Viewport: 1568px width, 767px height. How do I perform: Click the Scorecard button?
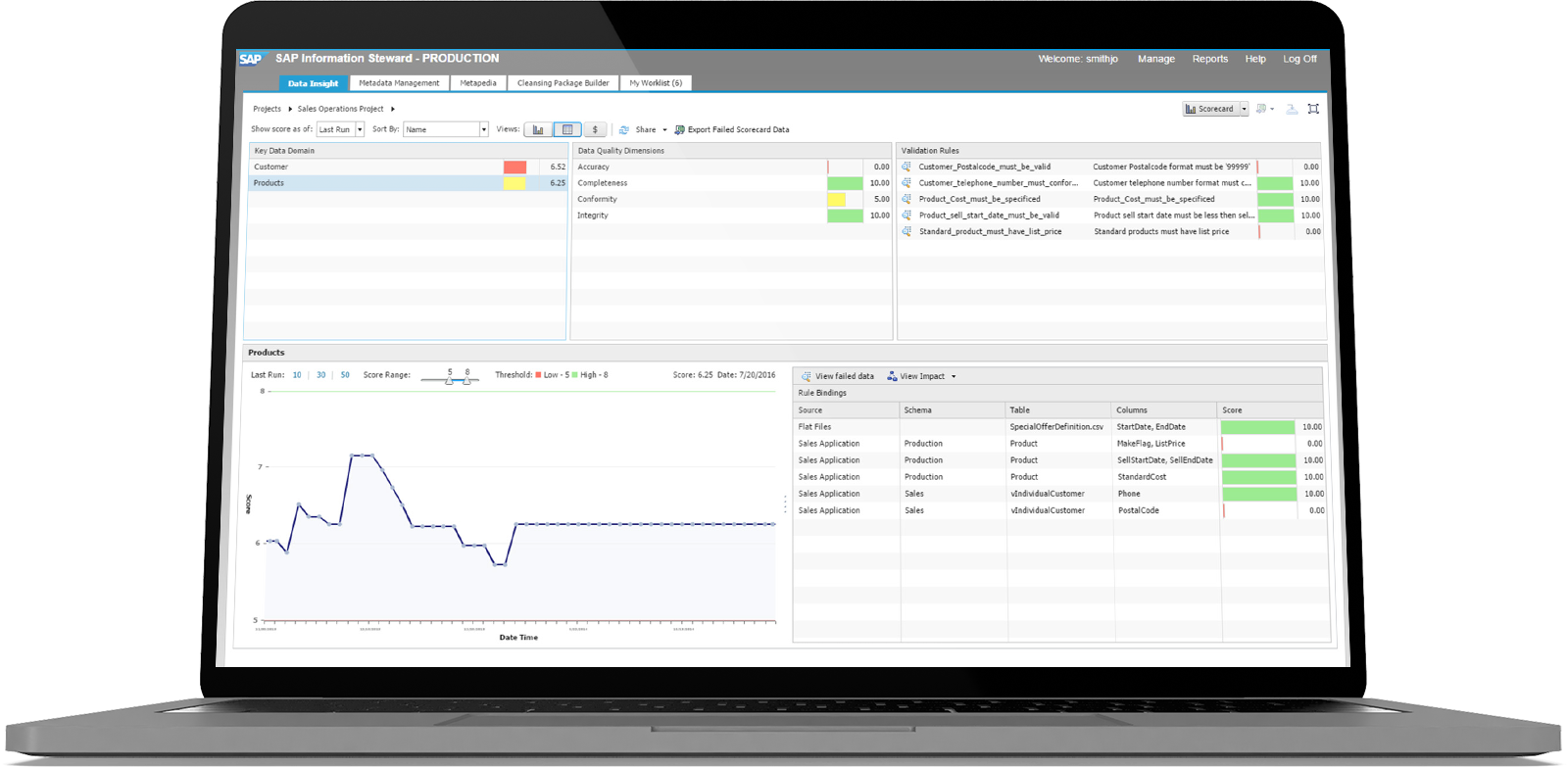pos(1210,109)
